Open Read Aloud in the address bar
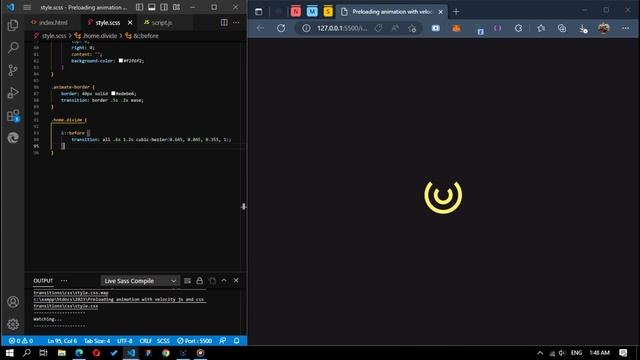Viewport: 640px width, 360px height. [x=395, y=28]
